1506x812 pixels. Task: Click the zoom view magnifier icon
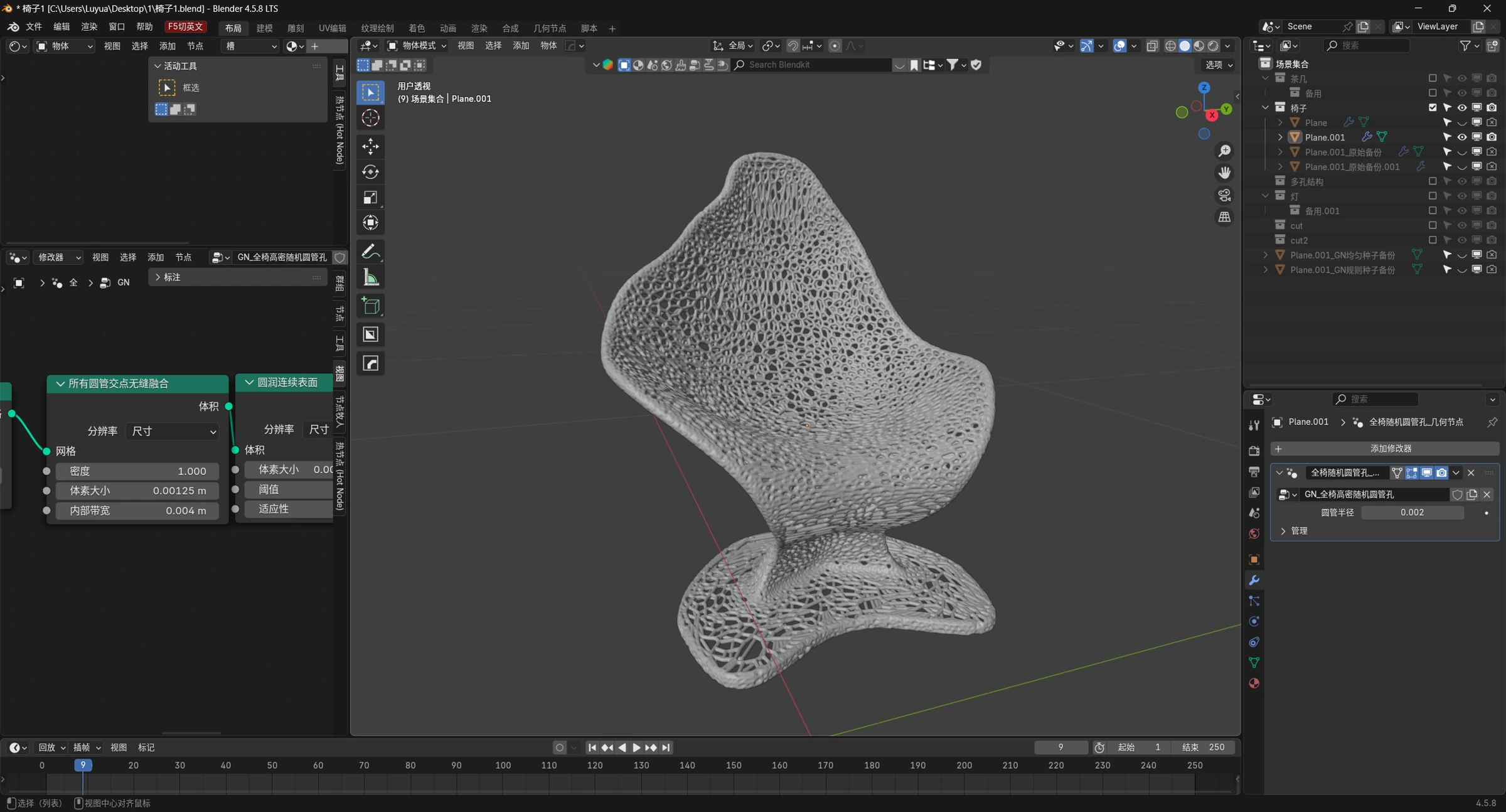click(x=1224, y=151)
